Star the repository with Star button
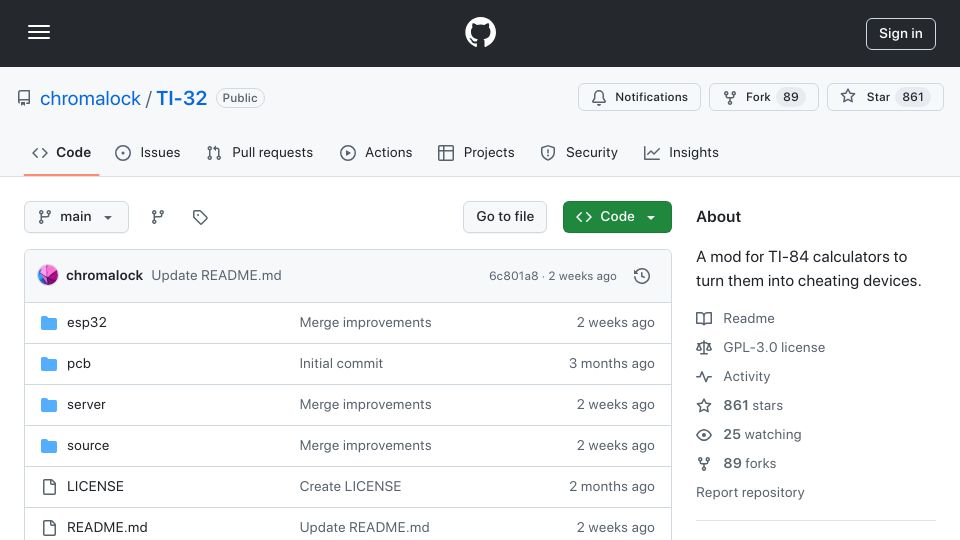960x540 pixels. (885, 97)
